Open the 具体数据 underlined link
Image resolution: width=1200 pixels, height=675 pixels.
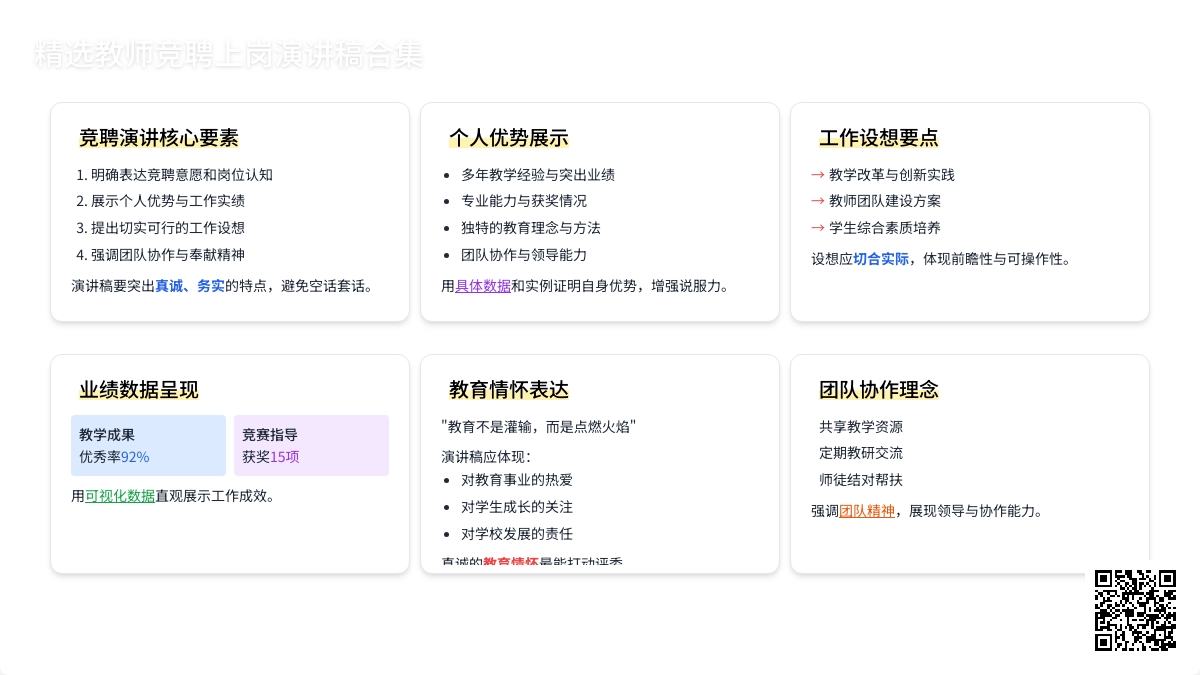pyautogui.click(x=483, y=286)
